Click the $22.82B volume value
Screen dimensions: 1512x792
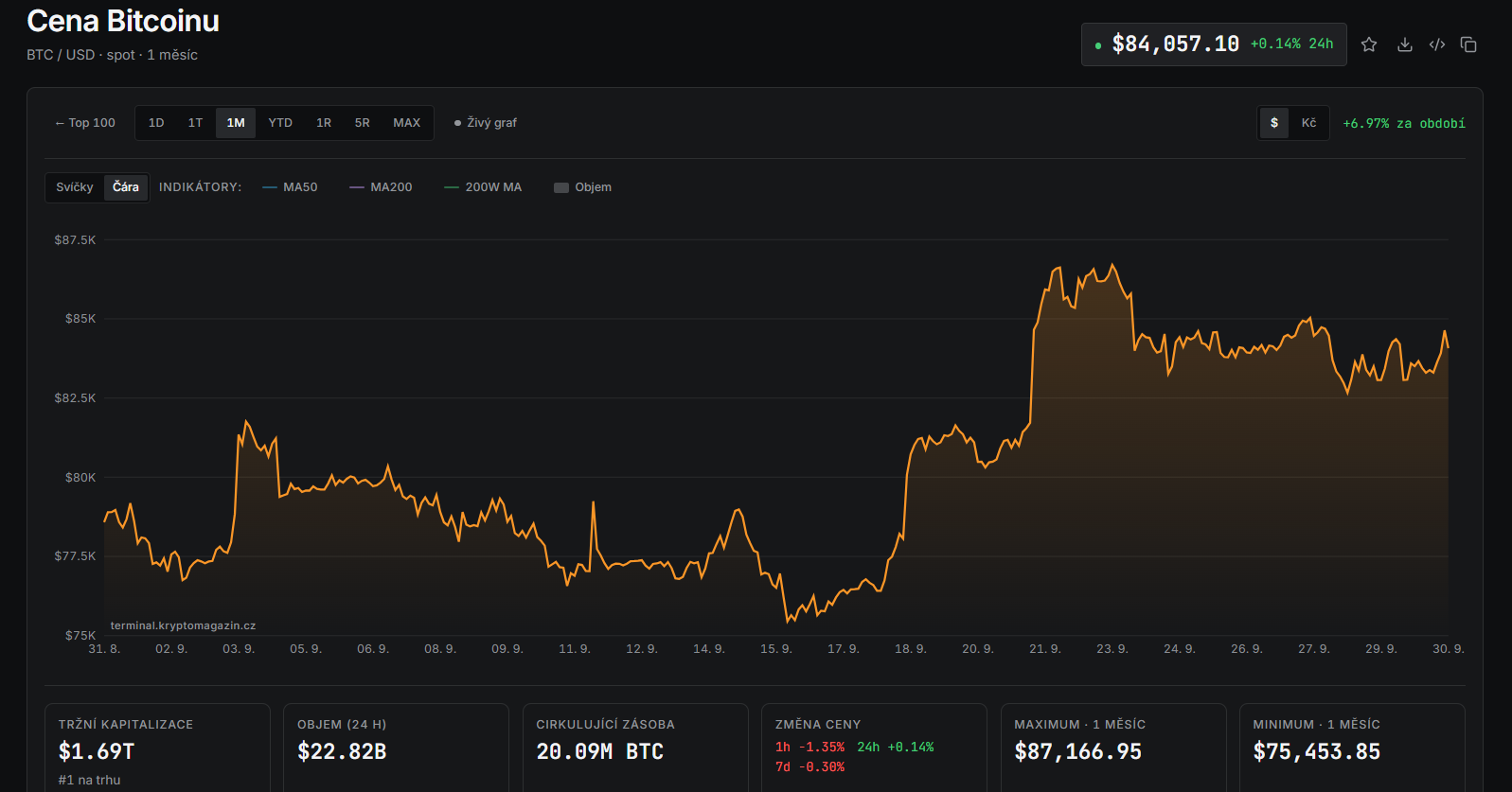pos(342,751)
